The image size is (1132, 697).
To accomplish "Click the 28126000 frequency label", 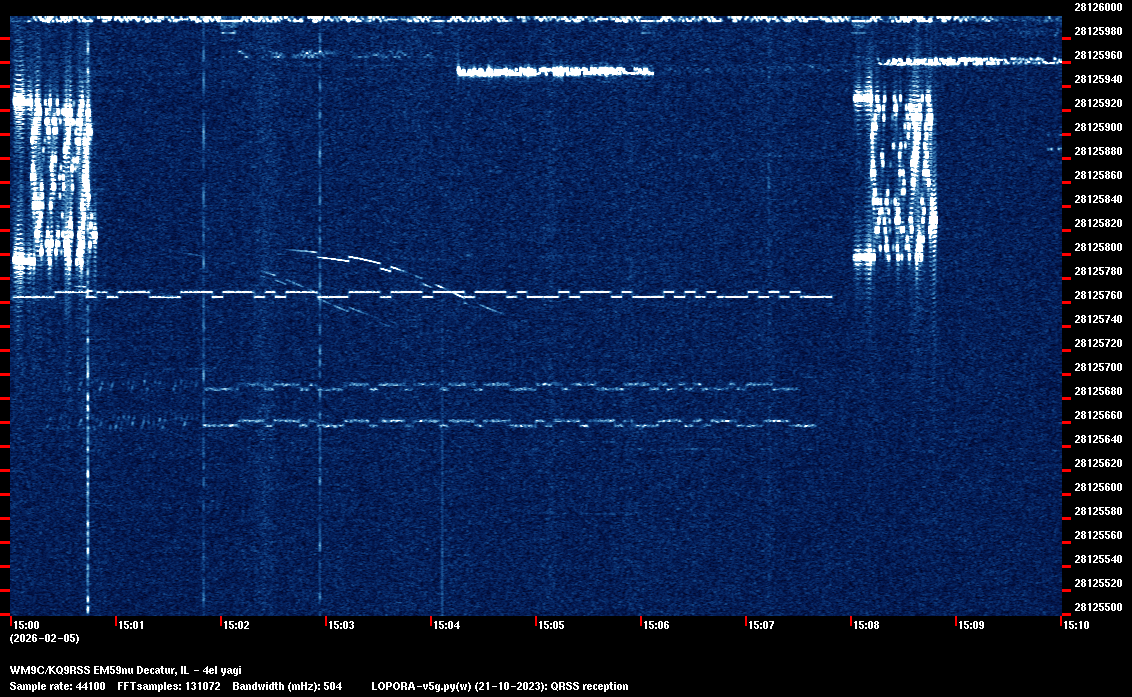I will click(x=1096, y=7).
